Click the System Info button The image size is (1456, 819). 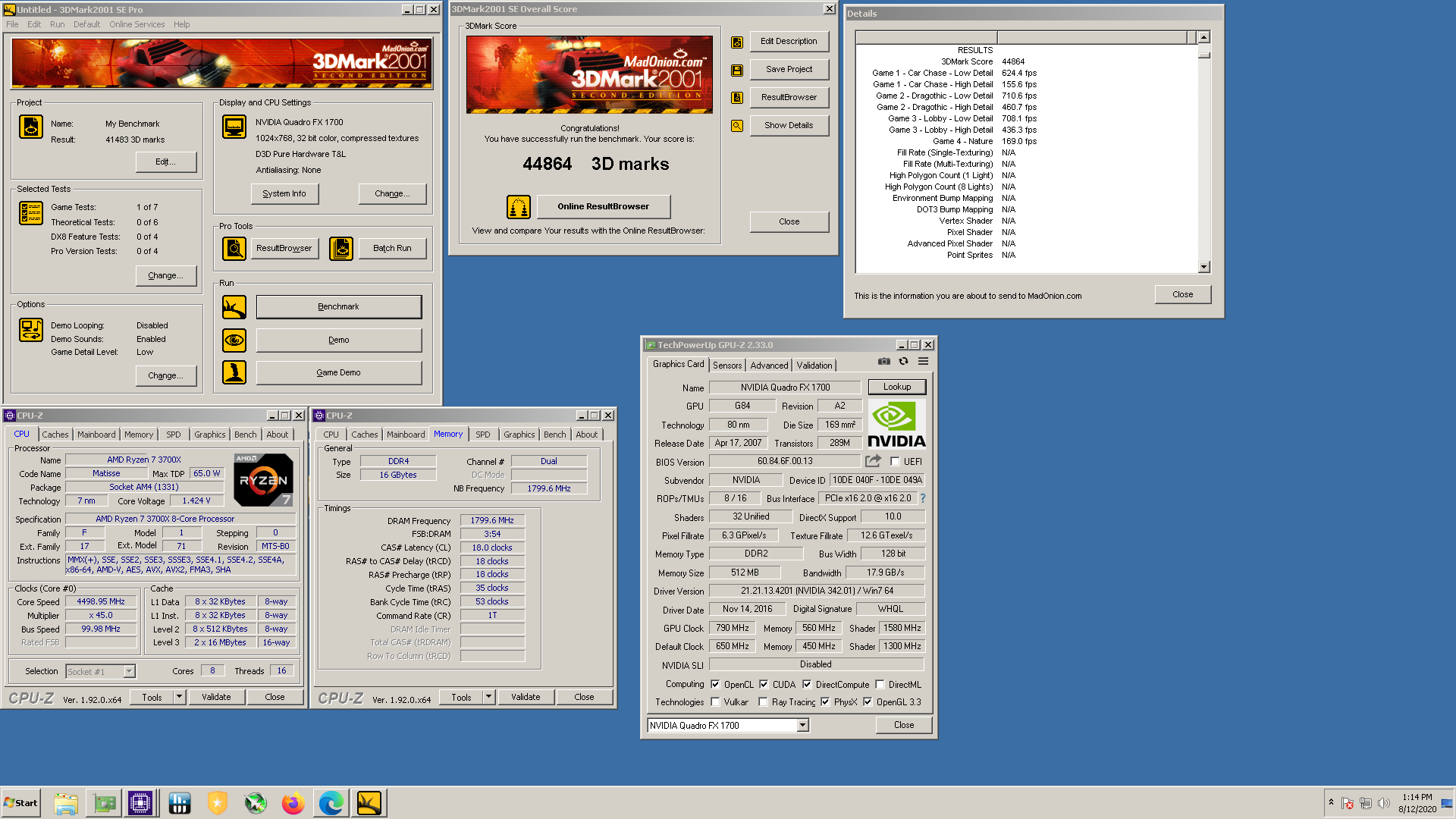point(284,194)
